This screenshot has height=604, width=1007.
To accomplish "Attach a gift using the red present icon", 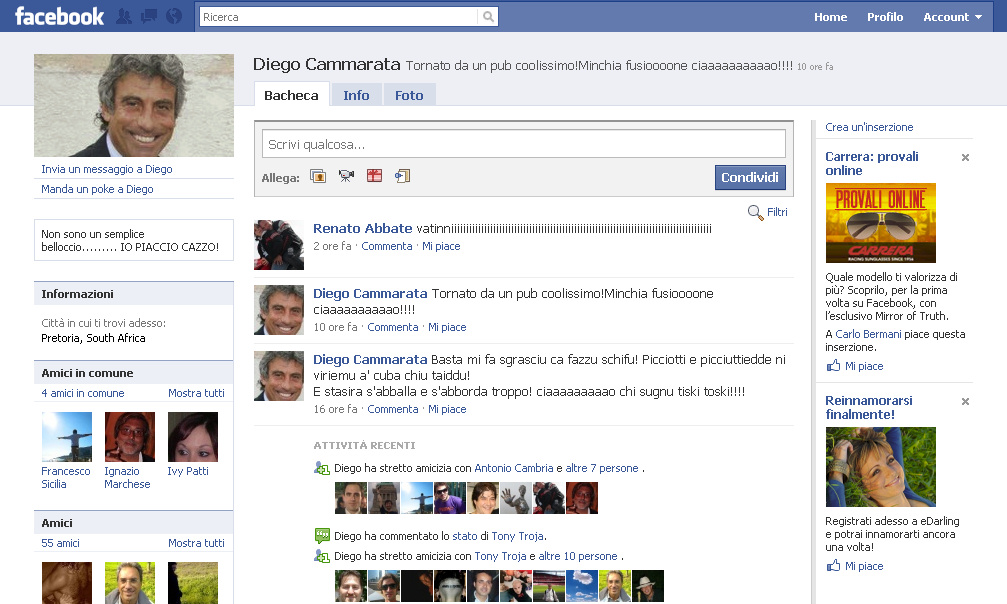I will point(375,177).
